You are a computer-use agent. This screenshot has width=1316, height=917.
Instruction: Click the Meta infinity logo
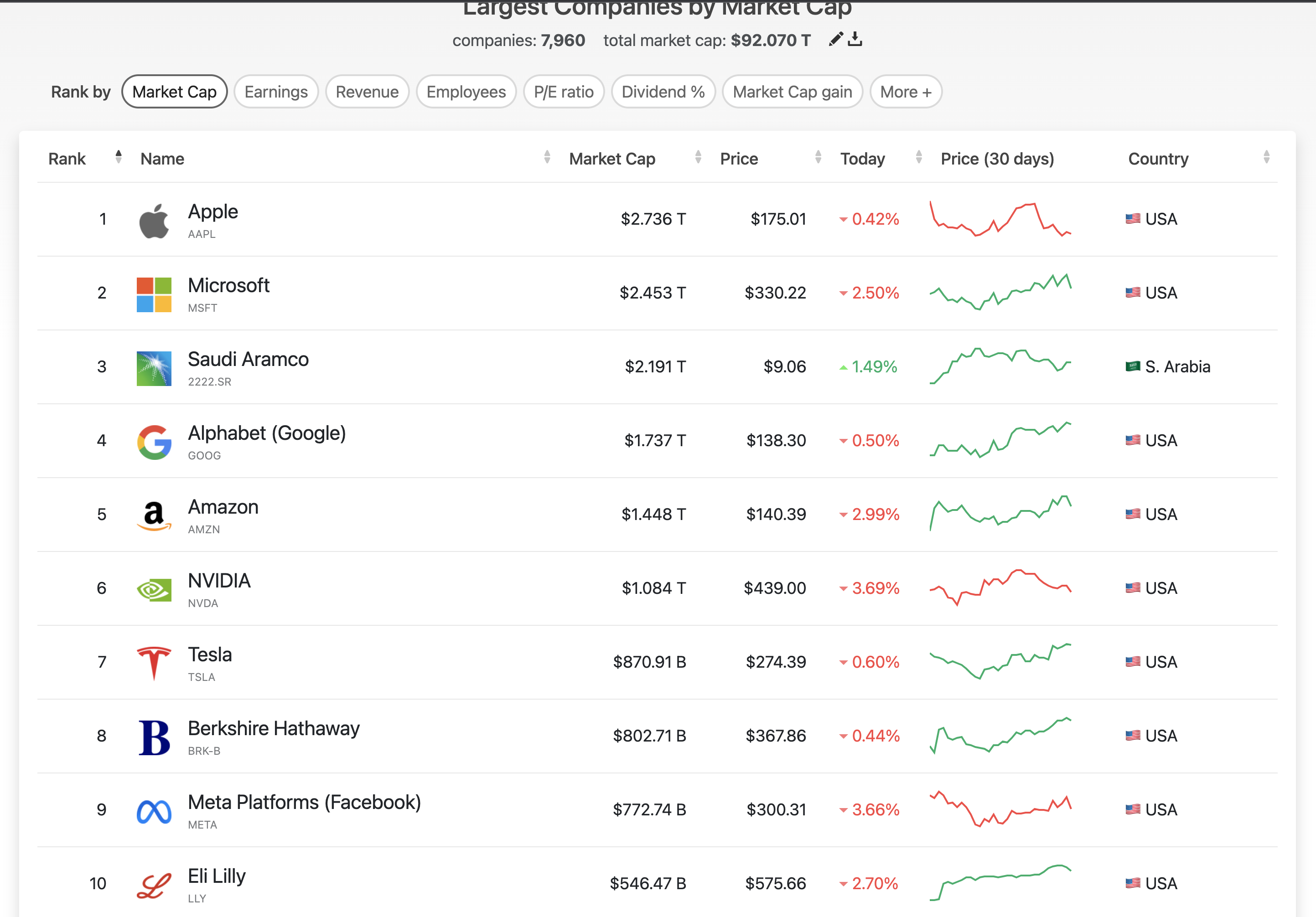click(x=154, y=811)
